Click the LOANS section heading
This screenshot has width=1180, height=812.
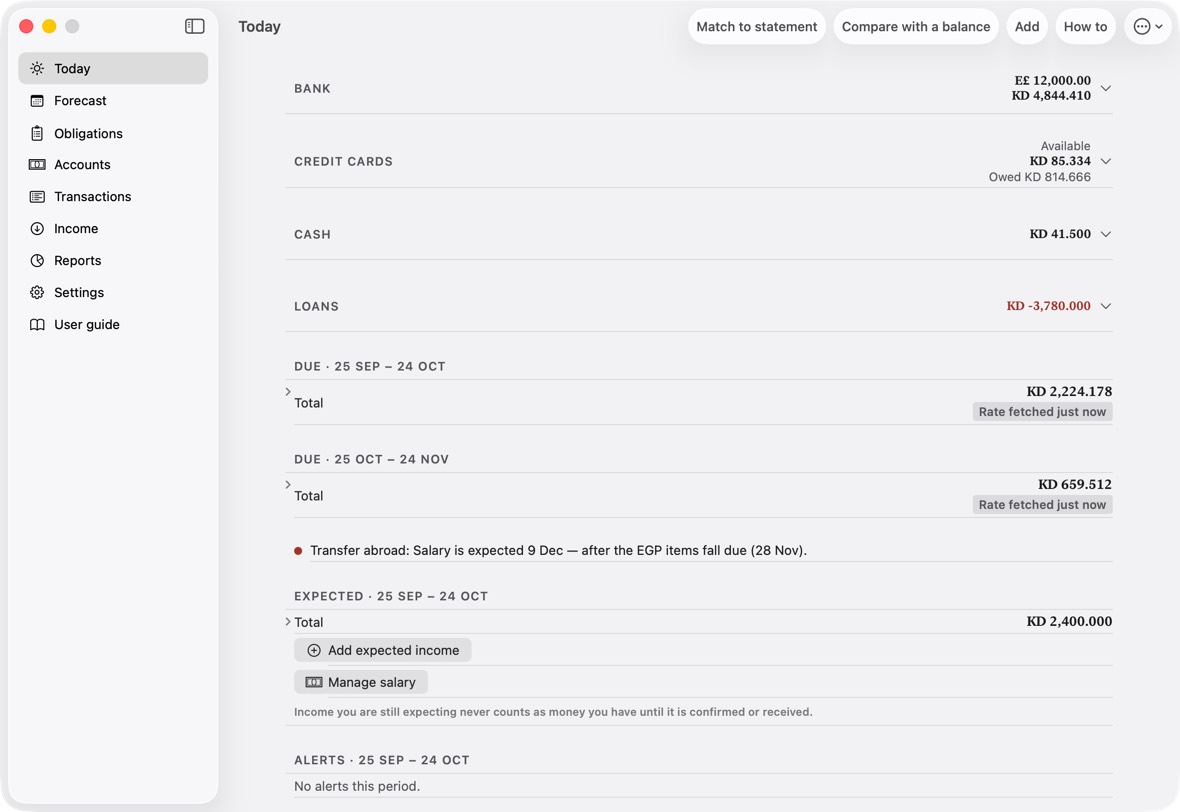click(316, 306)
